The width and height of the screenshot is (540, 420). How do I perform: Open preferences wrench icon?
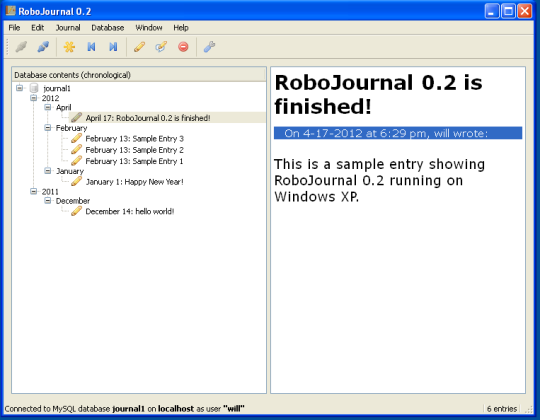point(209,46)
